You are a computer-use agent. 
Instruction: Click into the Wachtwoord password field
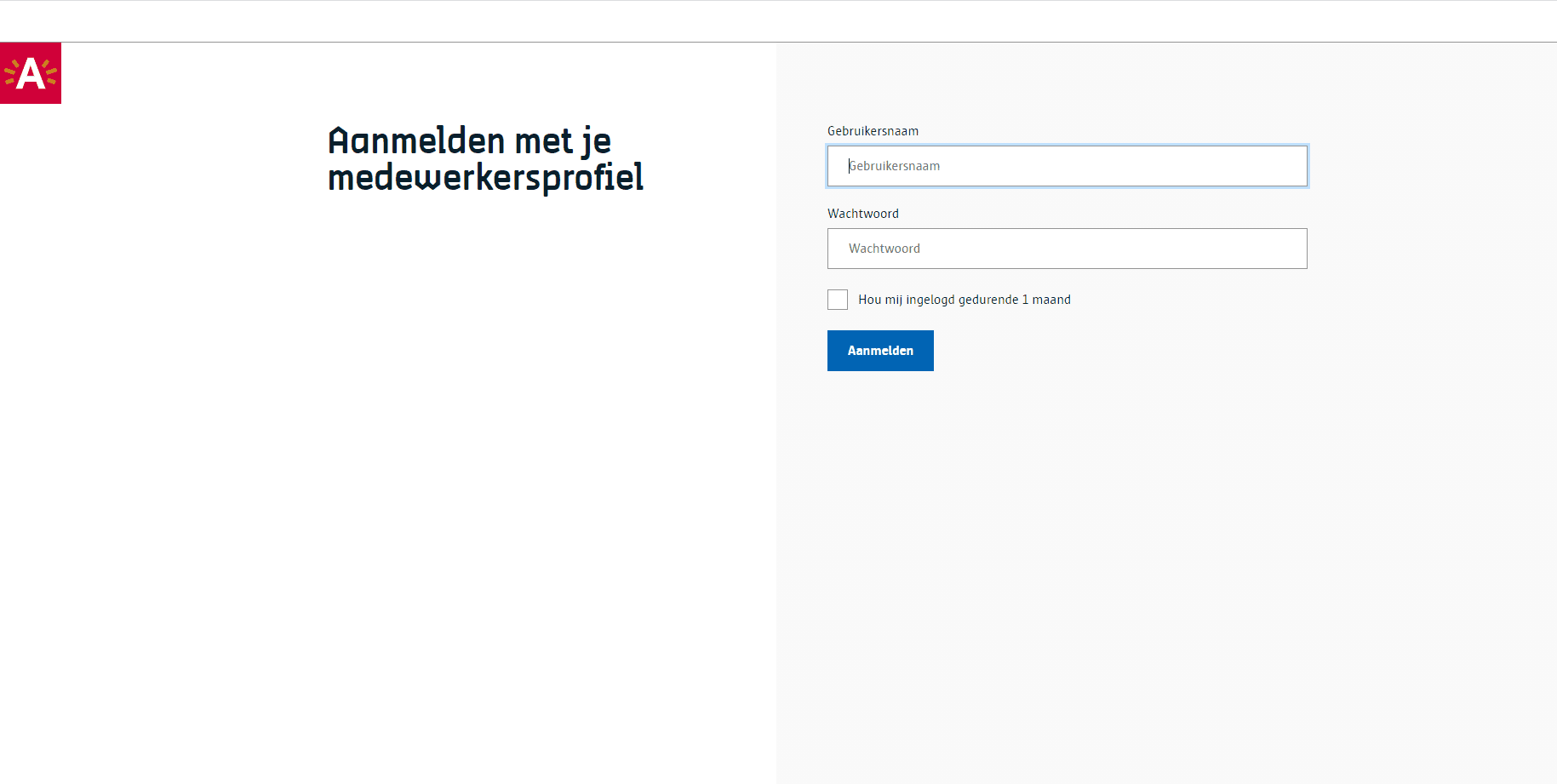[x=1067, y=249]
